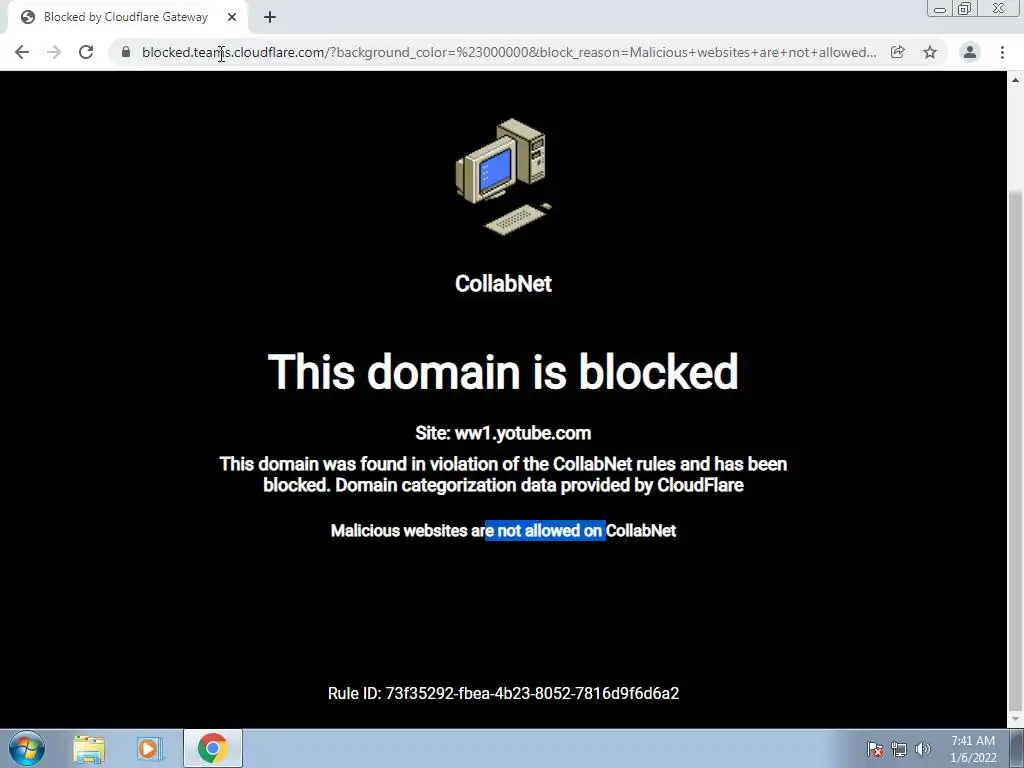Open Windows Explorer from the taskbar
Image resolution: width=1024 pixels, height=768 pixels.
click(x=89, y=748)
